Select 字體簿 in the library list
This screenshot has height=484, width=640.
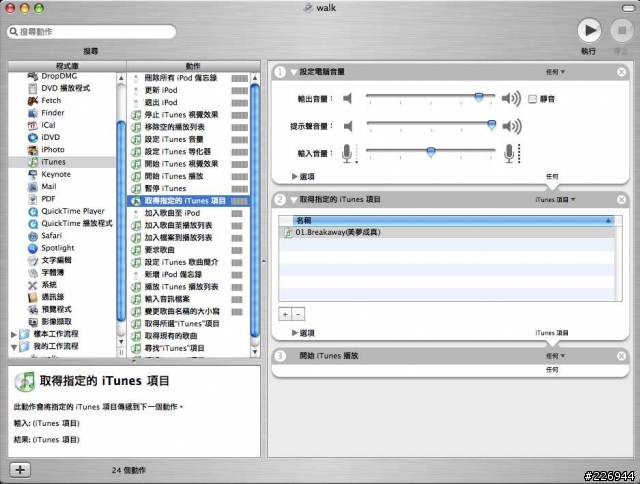tap(52, 272)
